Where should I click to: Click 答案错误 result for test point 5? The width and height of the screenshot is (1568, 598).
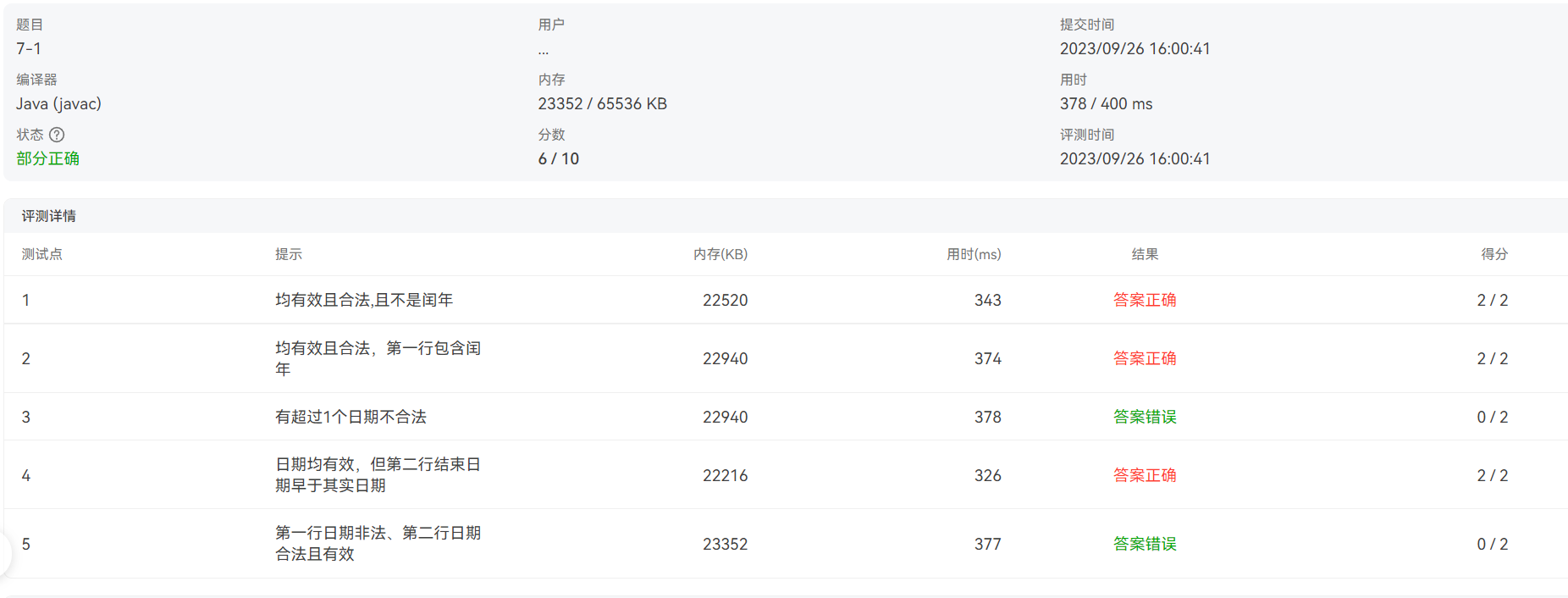click(x=1145, y=544)
